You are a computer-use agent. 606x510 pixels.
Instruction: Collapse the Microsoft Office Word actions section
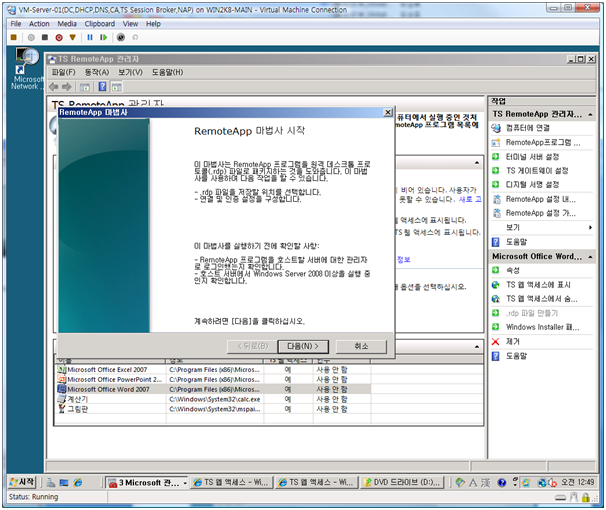(590, 257)
